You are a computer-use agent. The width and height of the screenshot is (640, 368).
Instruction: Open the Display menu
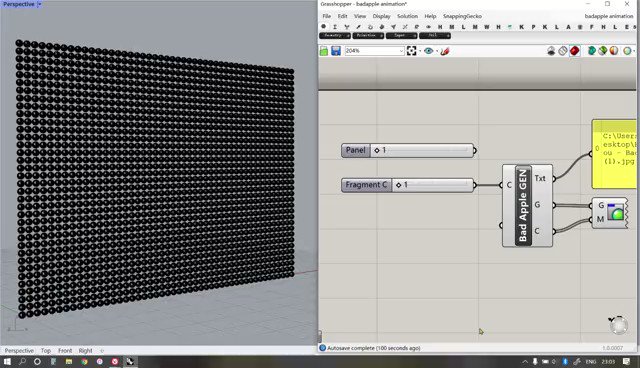click(x=381, y=16)
